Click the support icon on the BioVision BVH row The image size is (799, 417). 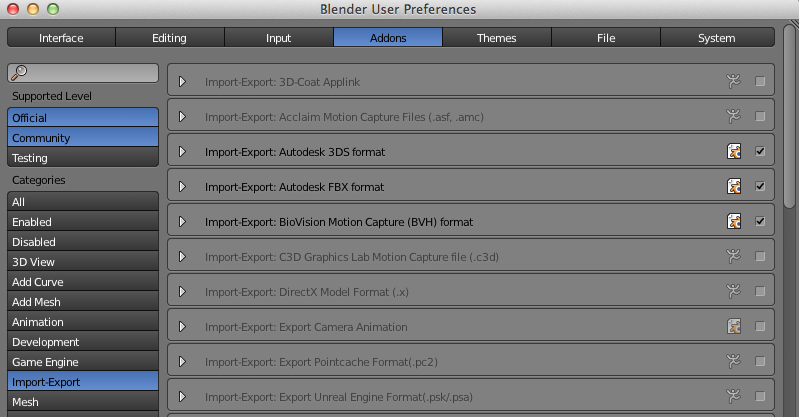pyautogui.click(x=734, y=221)
